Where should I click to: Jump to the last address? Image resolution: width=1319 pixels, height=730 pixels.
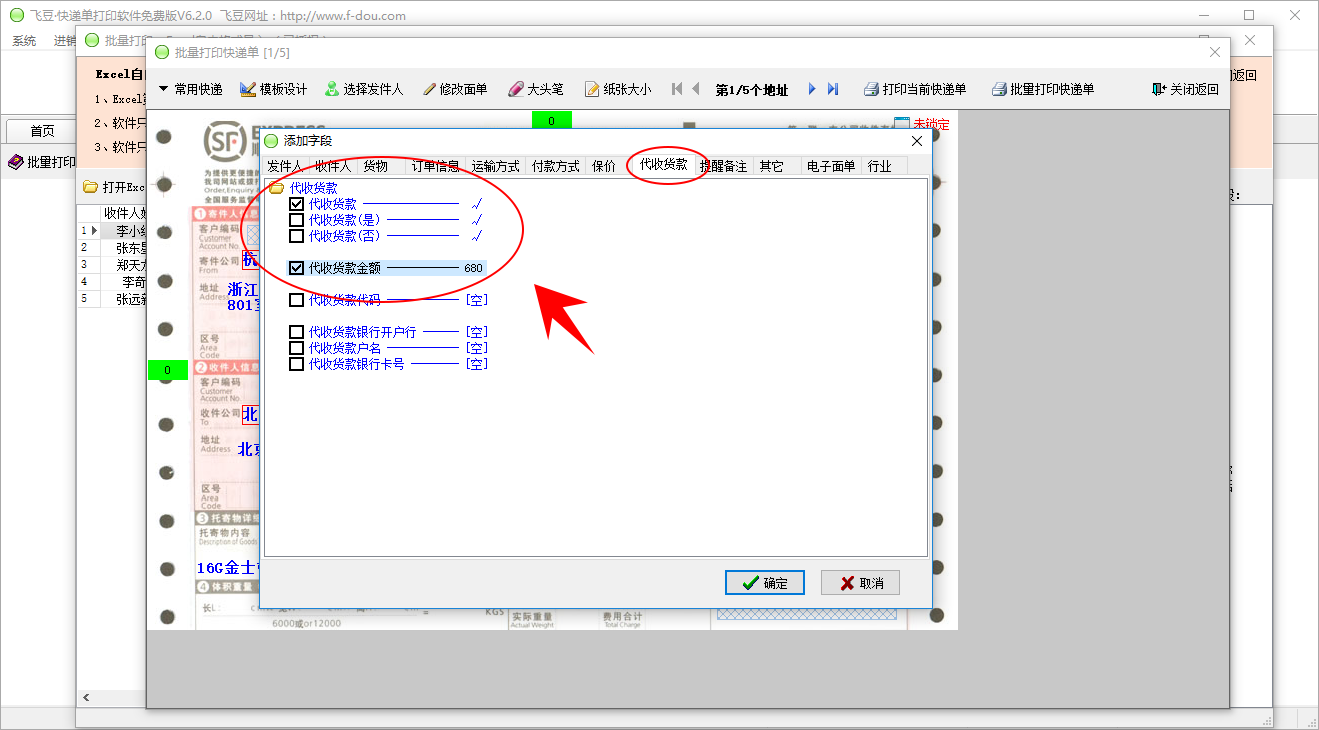[x=833, y=89]
